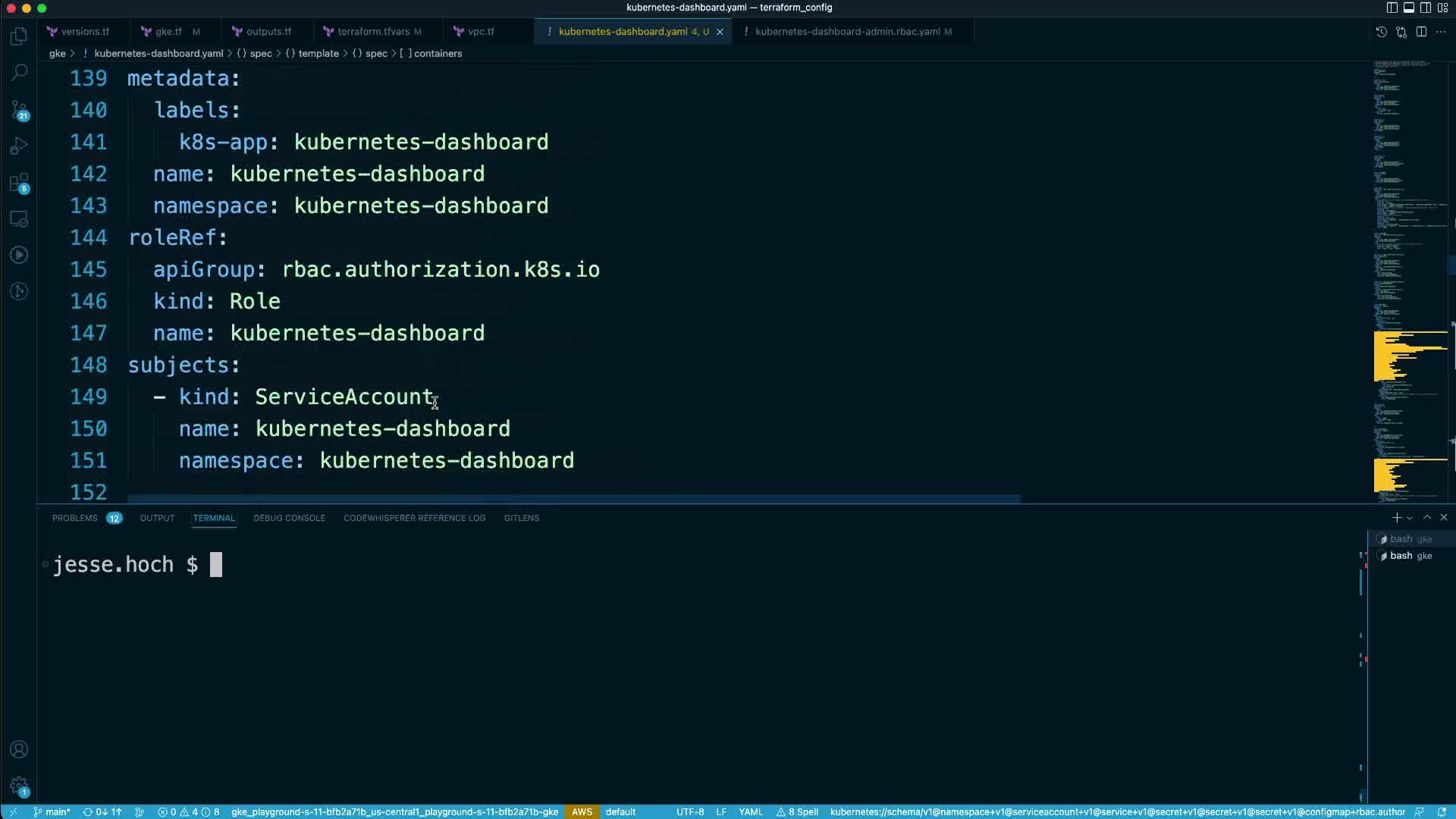The width and height of the screenshot is (1456, 819).
Task: Select the second bash gke terminal
Action: pyautogui.click(x=1409, y=556)
